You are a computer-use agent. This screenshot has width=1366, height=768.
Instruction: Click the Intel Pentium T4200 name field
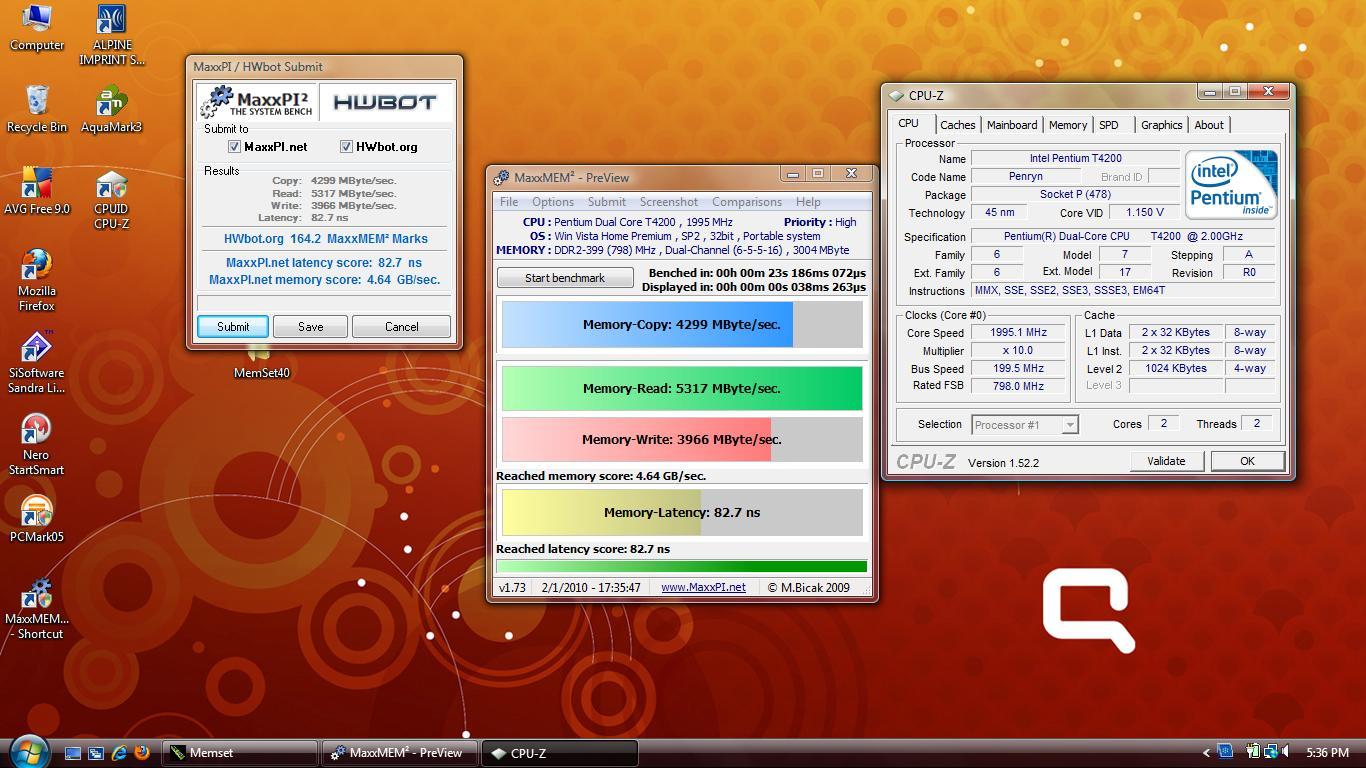point(1075,158)
